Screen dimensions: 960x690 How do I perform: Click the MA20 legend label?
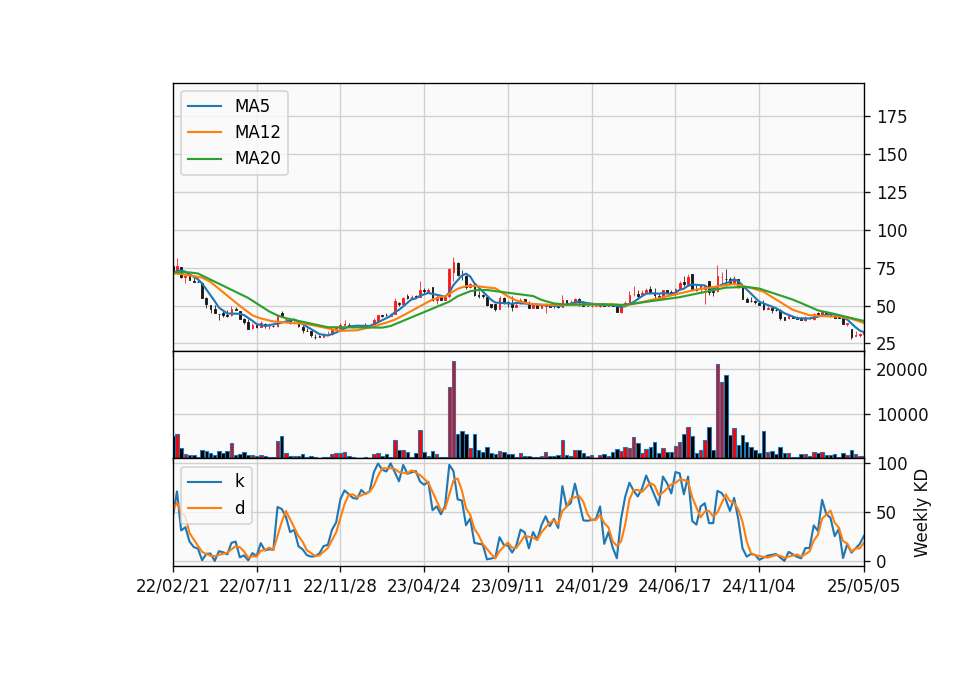click(x=257, y=159)
